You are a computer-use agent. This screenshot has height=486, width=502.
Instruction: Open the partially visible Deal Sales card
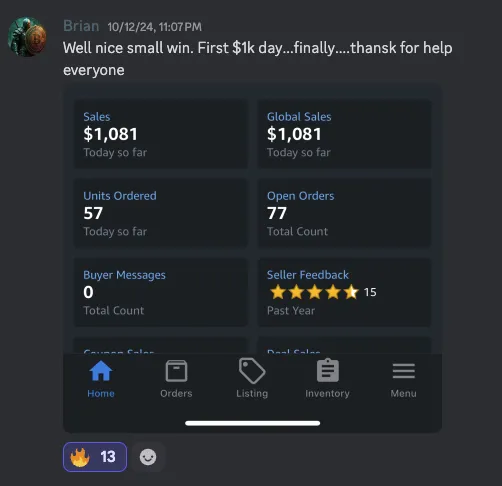point(345,345)
